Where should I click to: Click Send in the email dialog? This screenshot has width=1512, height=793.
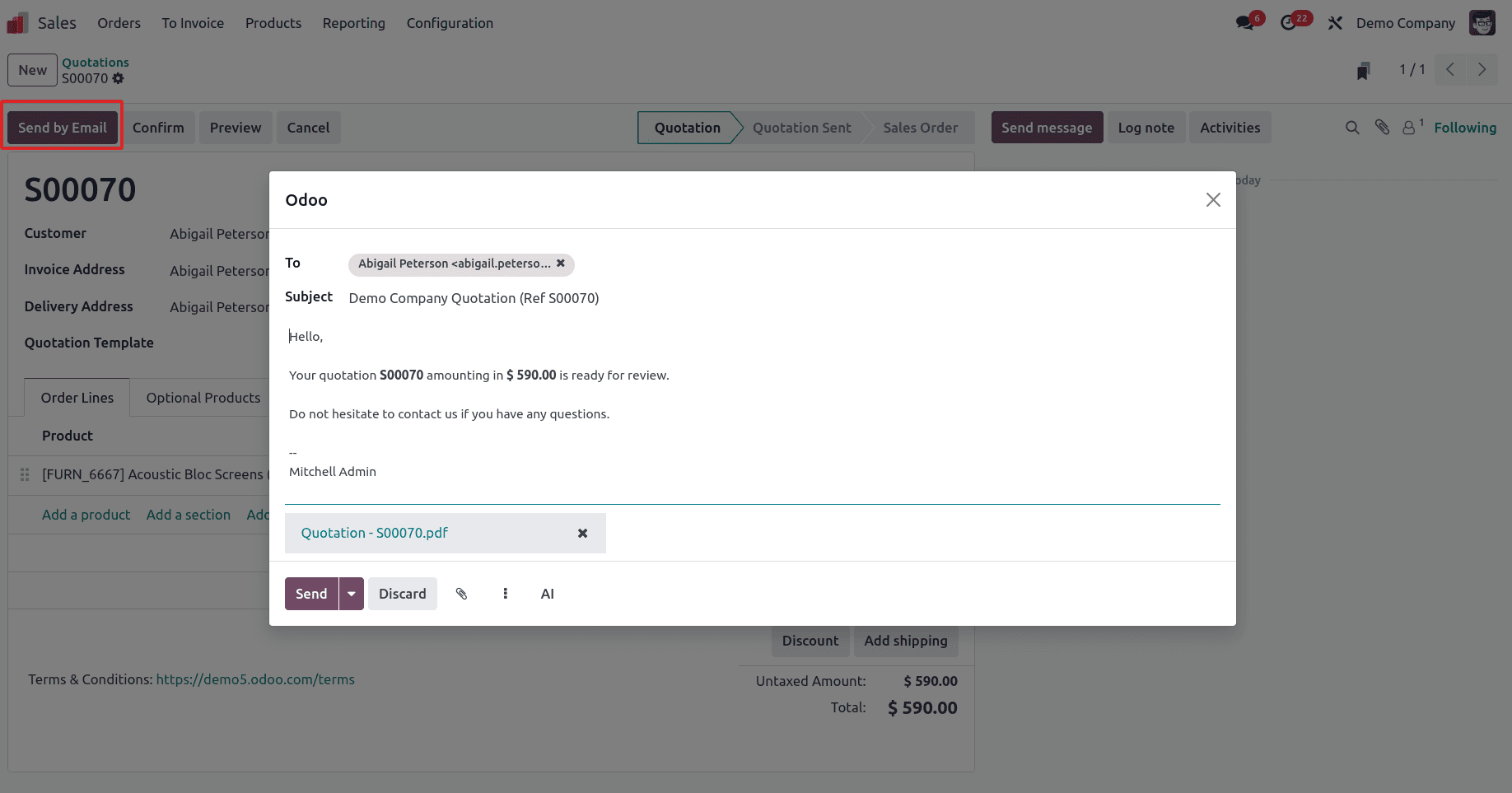(311, 594)
